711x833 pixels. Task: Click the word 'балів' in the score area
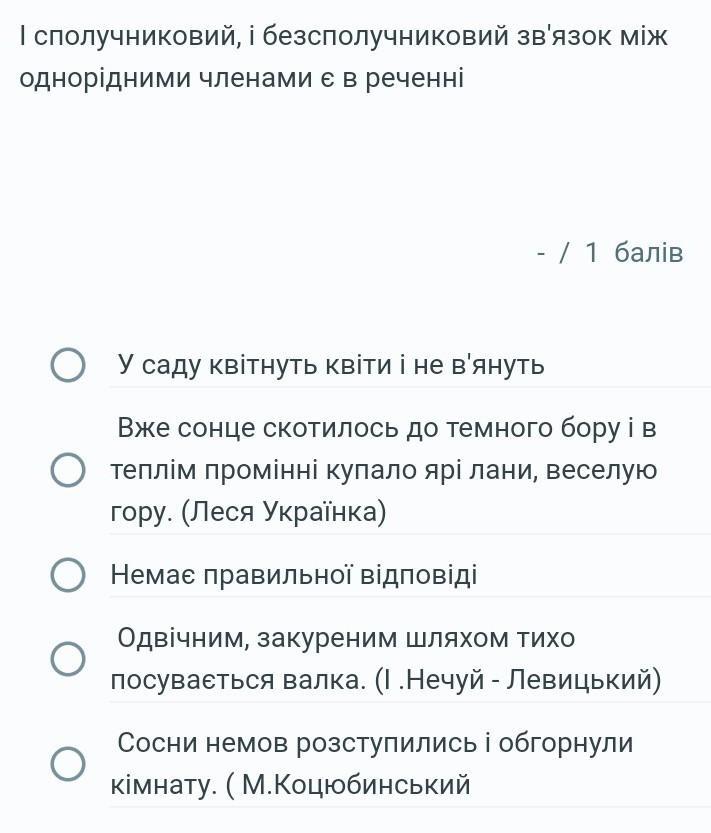click(x=649, y=252)
